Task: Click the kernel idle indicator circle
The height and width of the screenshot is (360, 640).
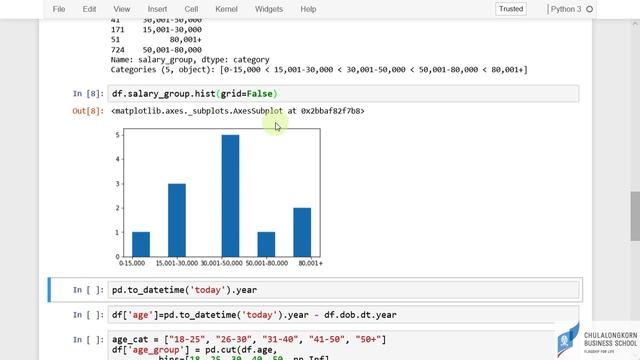Action: [x=589, y=9]
